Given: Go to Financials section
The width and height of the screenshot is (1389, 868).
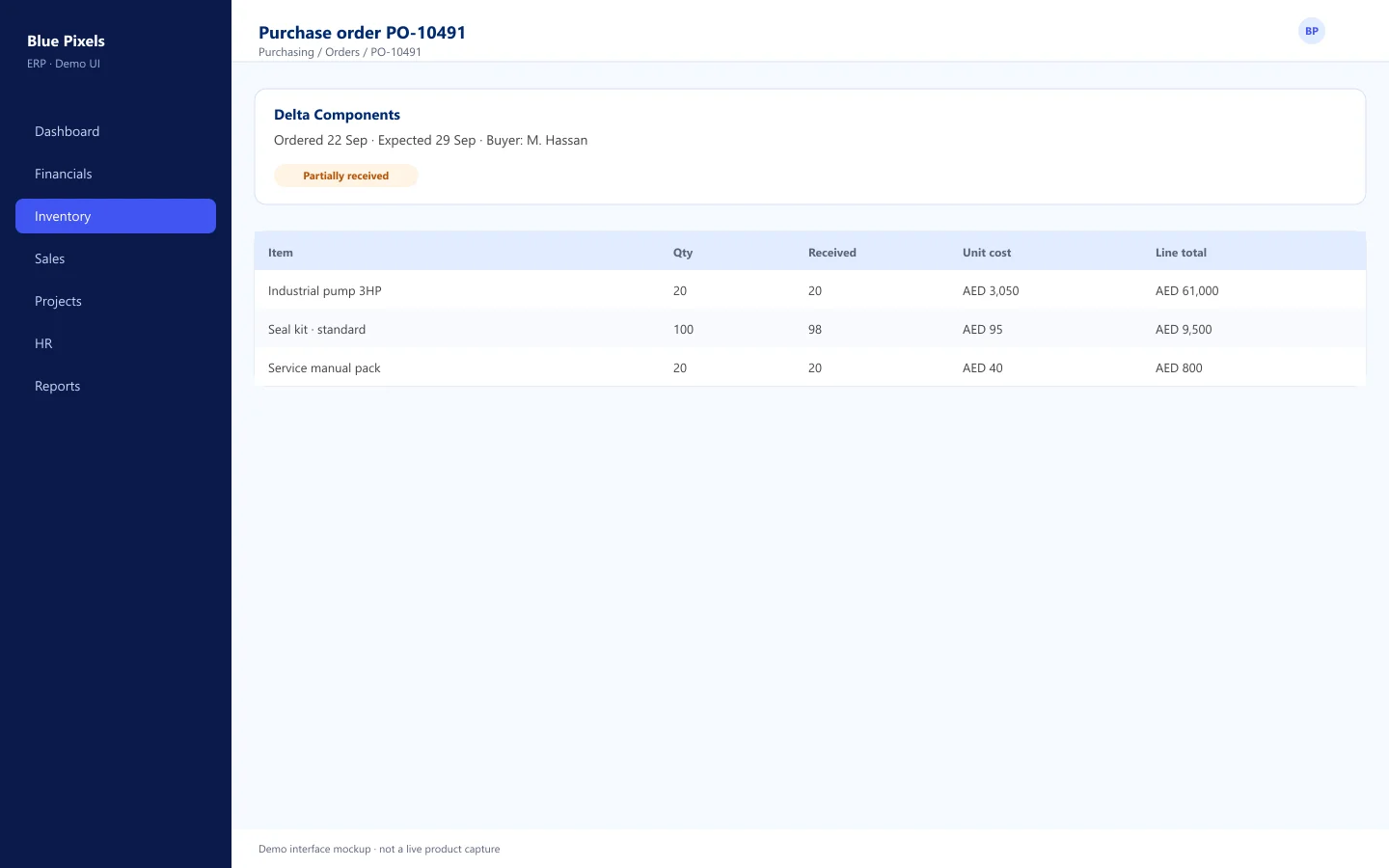Looking at the screenshot, I should [x=116, y=174].
